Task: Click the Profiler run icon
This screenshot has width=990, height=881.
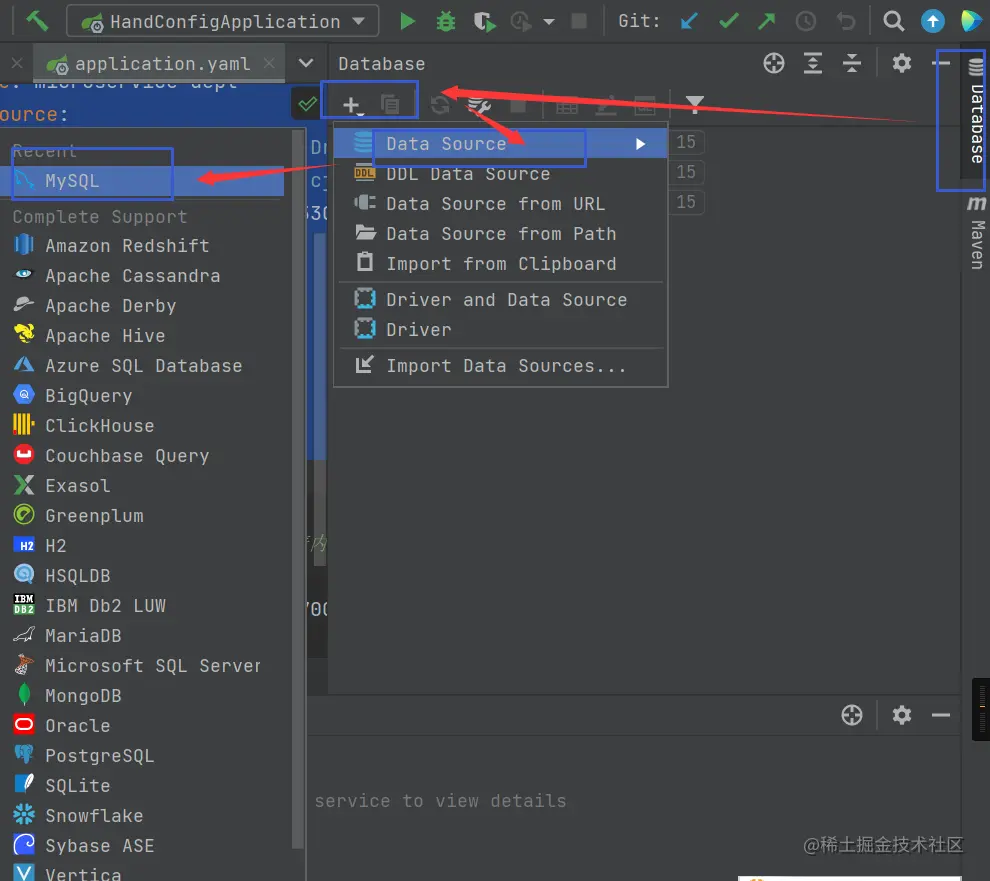Action: coord(521,21)
